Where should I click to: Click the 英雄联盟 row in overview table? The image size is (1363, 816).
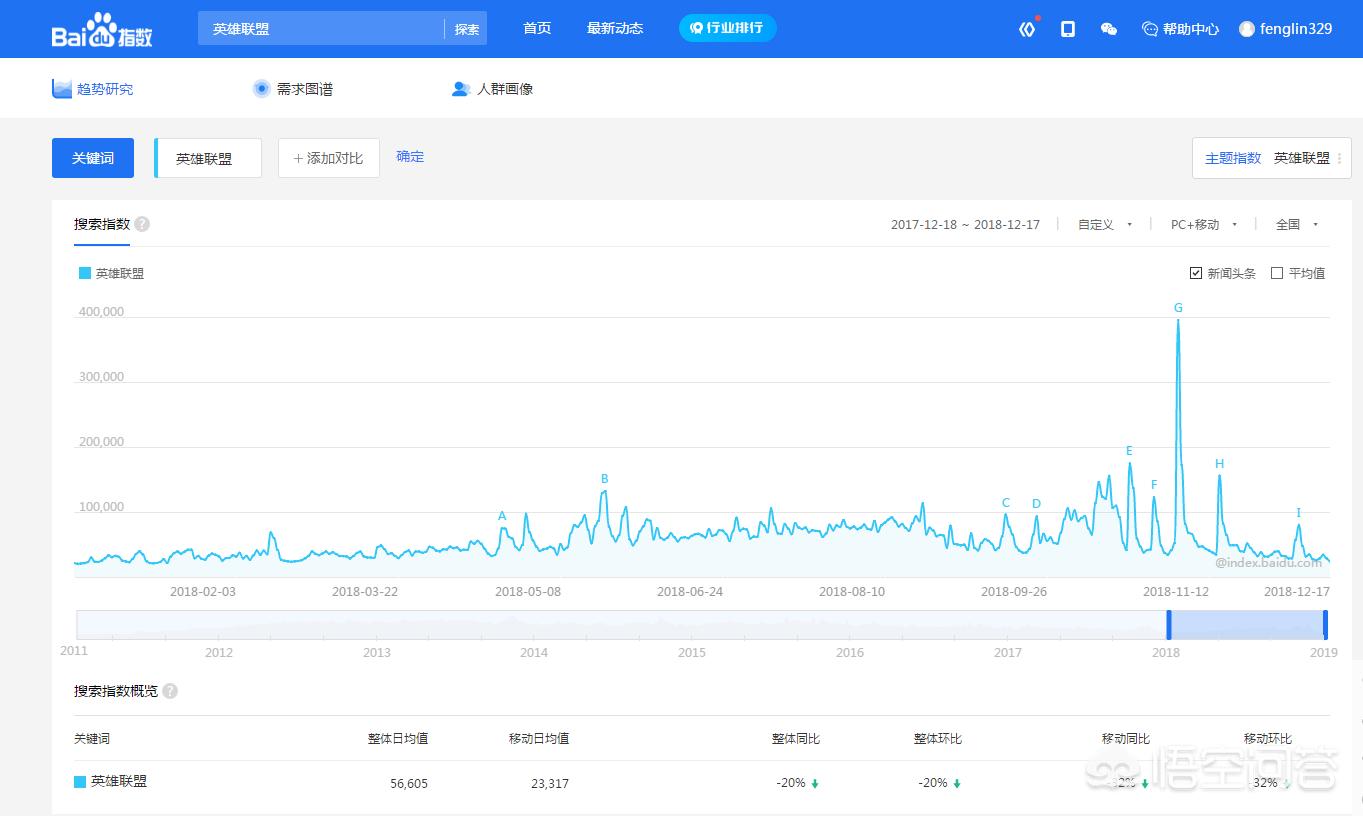[x=702, y=783]
